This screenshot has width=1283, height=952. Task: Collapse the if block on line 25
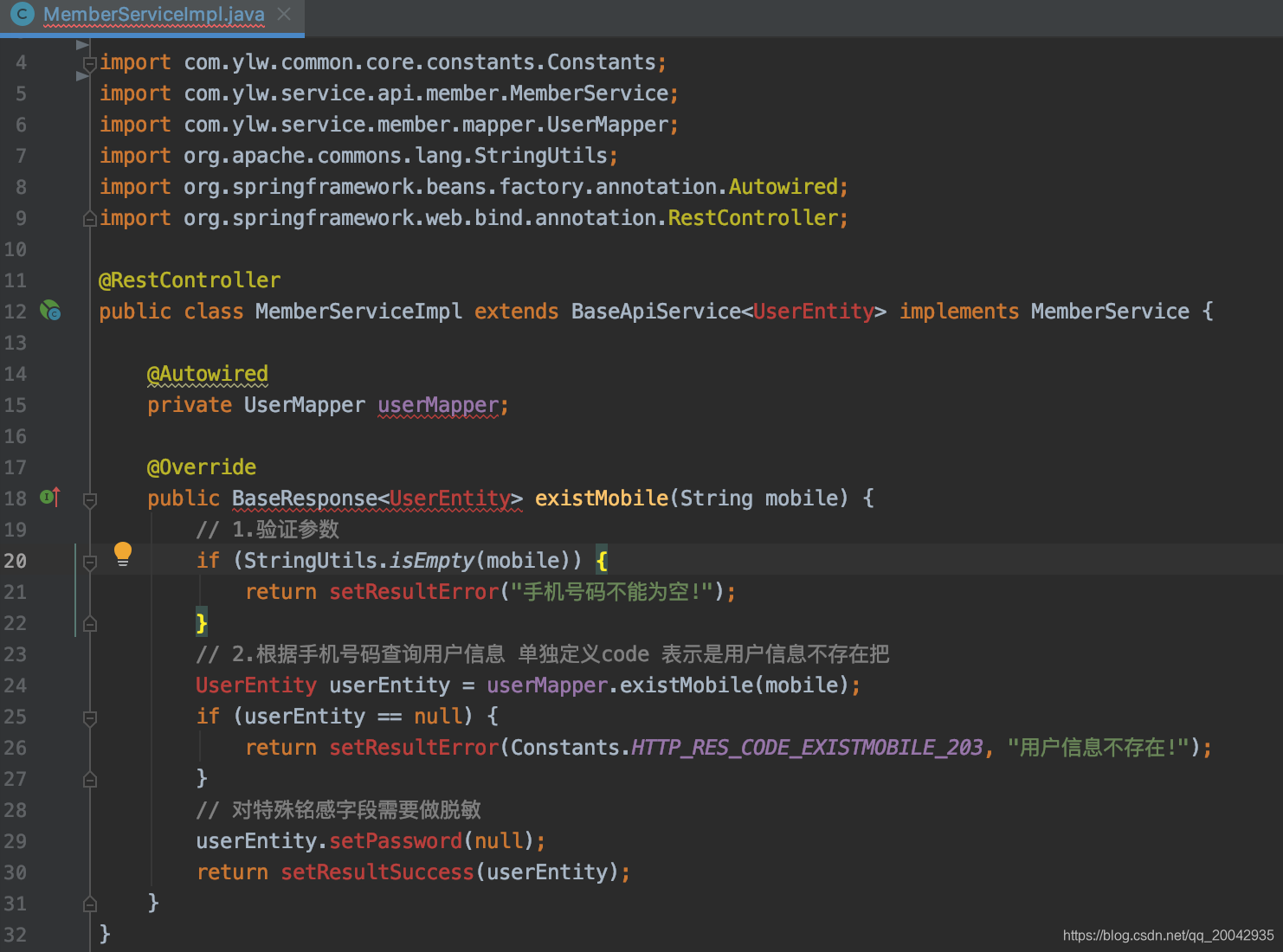point(89,718)
